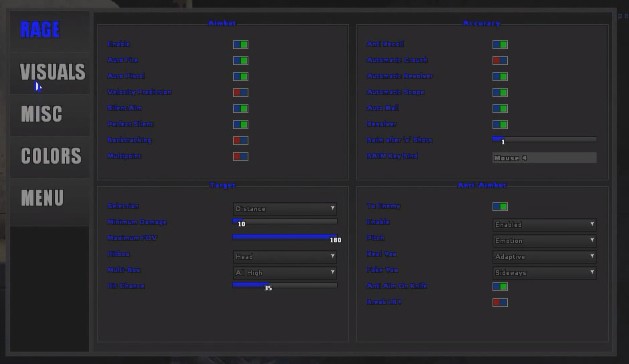Enable the last red switch in Anti-Aimbot
Image resolution: width=629 pixels, height=364 pixels.
(x=500, y=303)
